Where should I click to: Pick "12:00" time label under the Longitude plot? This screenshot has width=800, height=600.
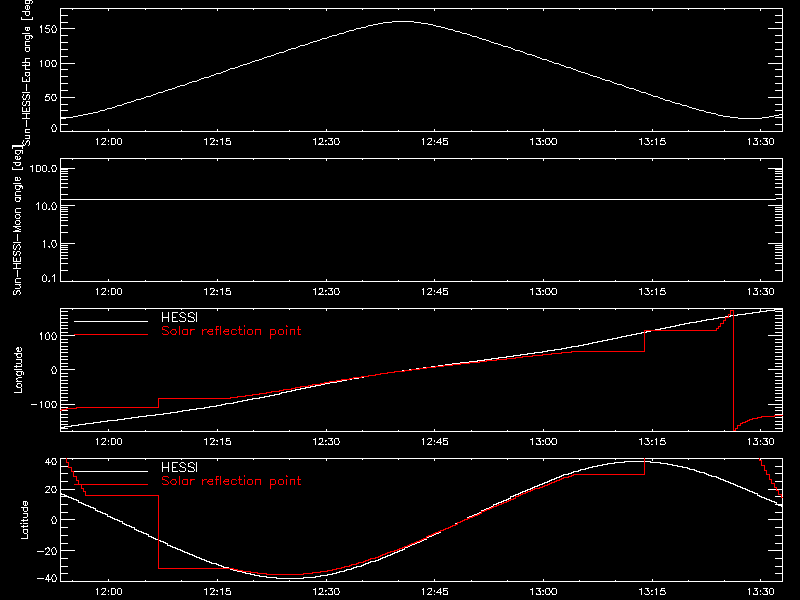pos(109,442)
